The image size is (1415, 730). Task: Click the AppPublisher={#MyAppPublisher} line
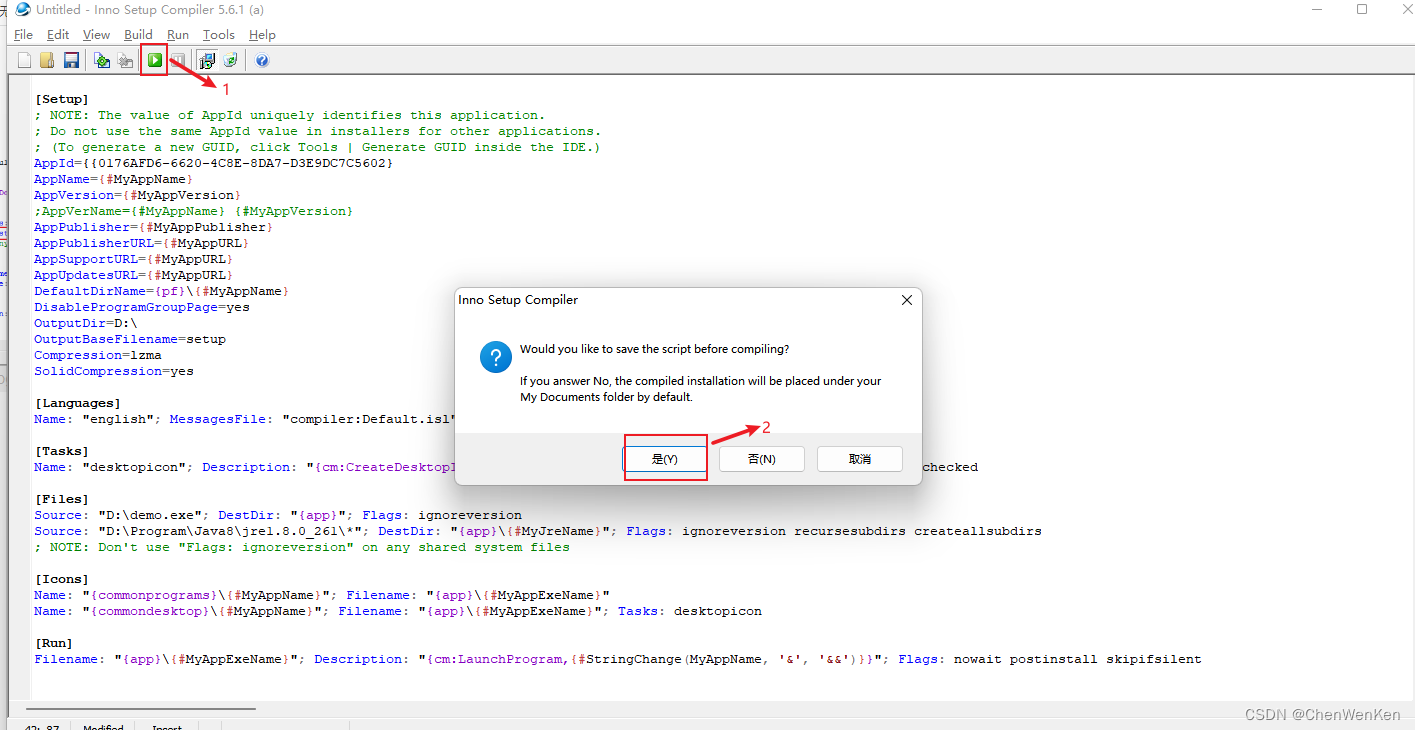click(x=154, y=227)
